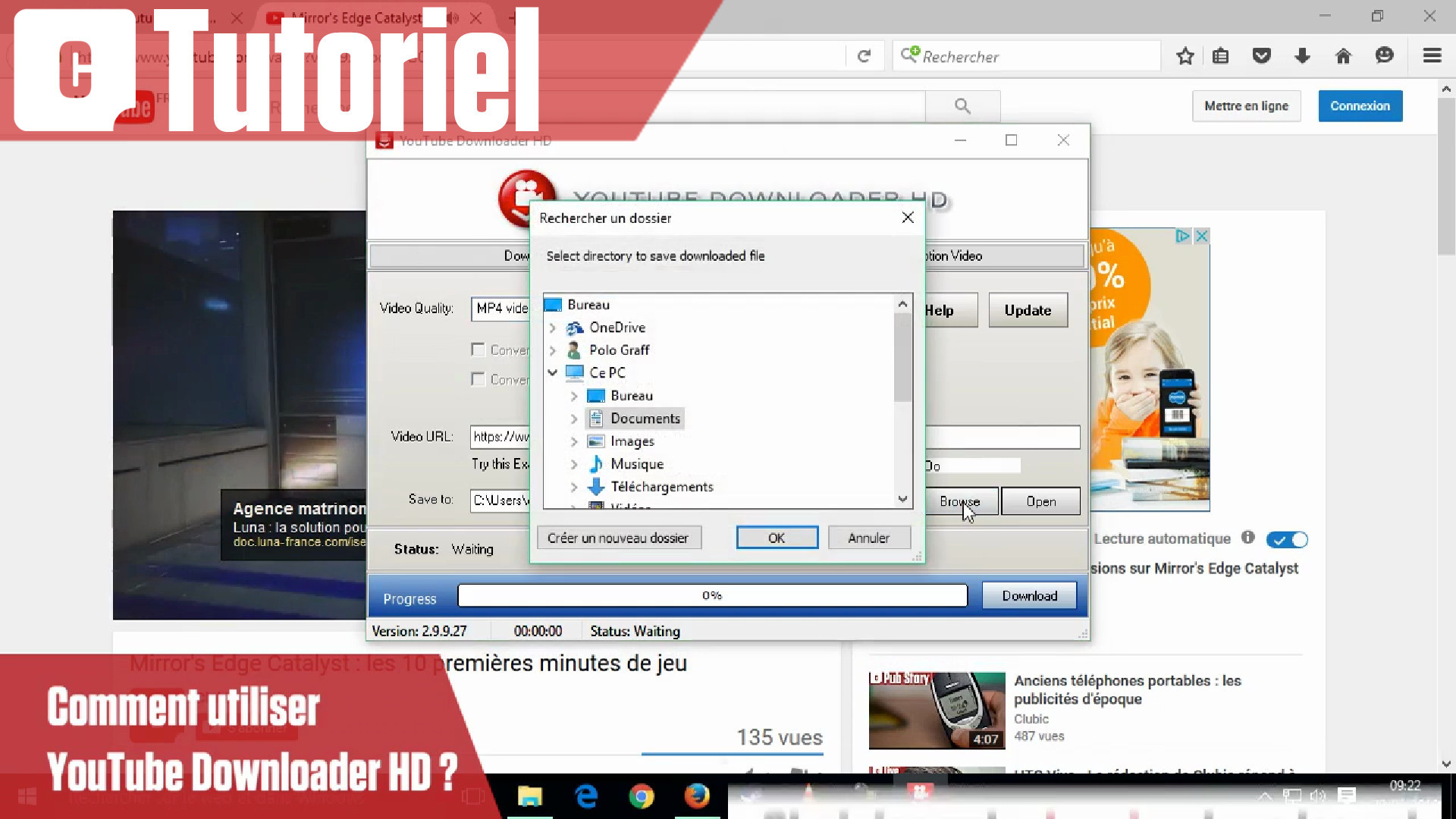
Task: Expand the OneDrive tree node
Action: coord(553,328)
